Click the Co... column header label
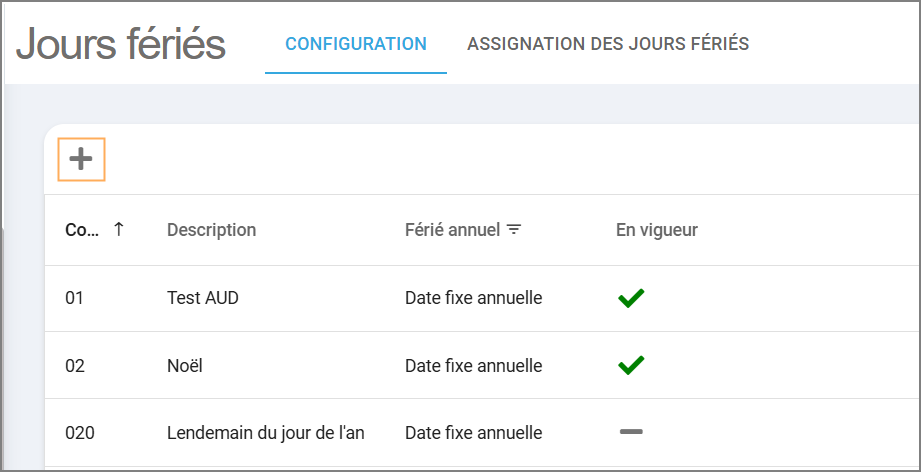 pos(82,230)
